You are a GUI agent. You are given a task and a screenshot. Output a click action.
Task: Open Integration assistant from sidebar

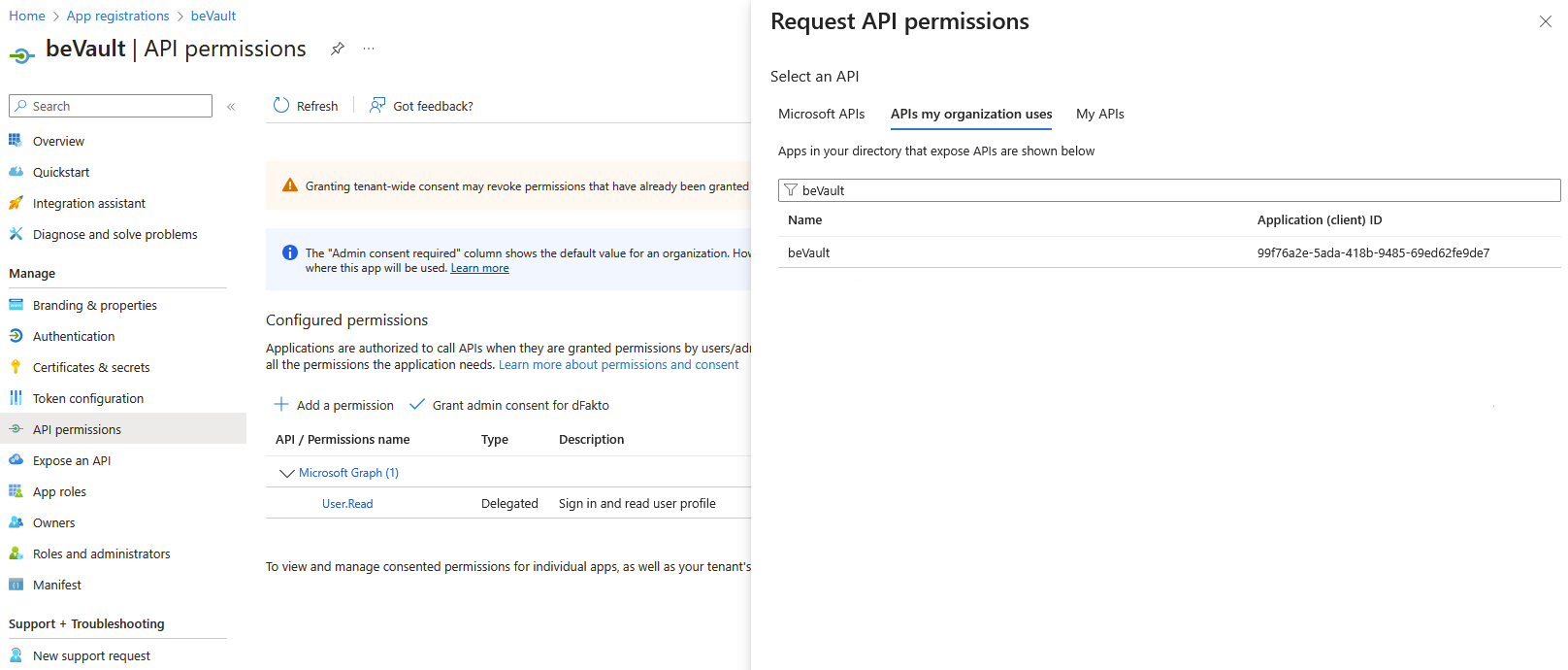88,203
